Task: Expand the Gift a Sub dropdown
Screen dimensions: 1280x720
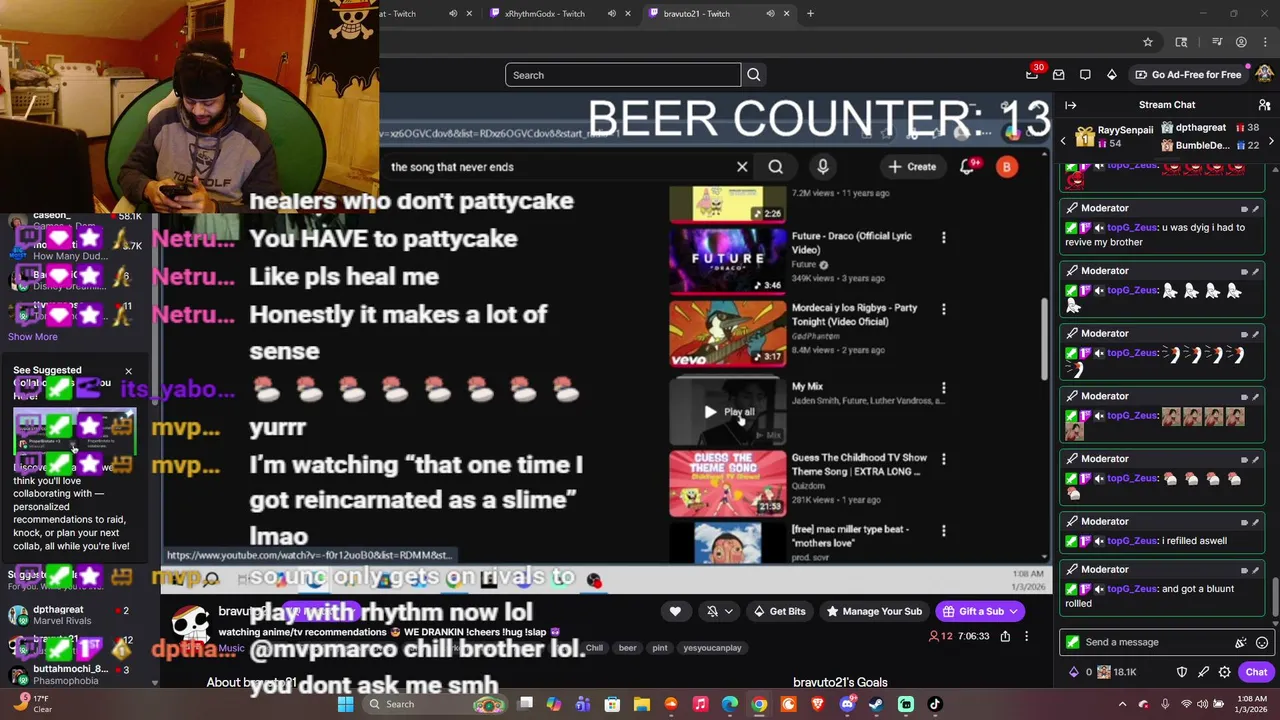Action: coord(1013,611)
